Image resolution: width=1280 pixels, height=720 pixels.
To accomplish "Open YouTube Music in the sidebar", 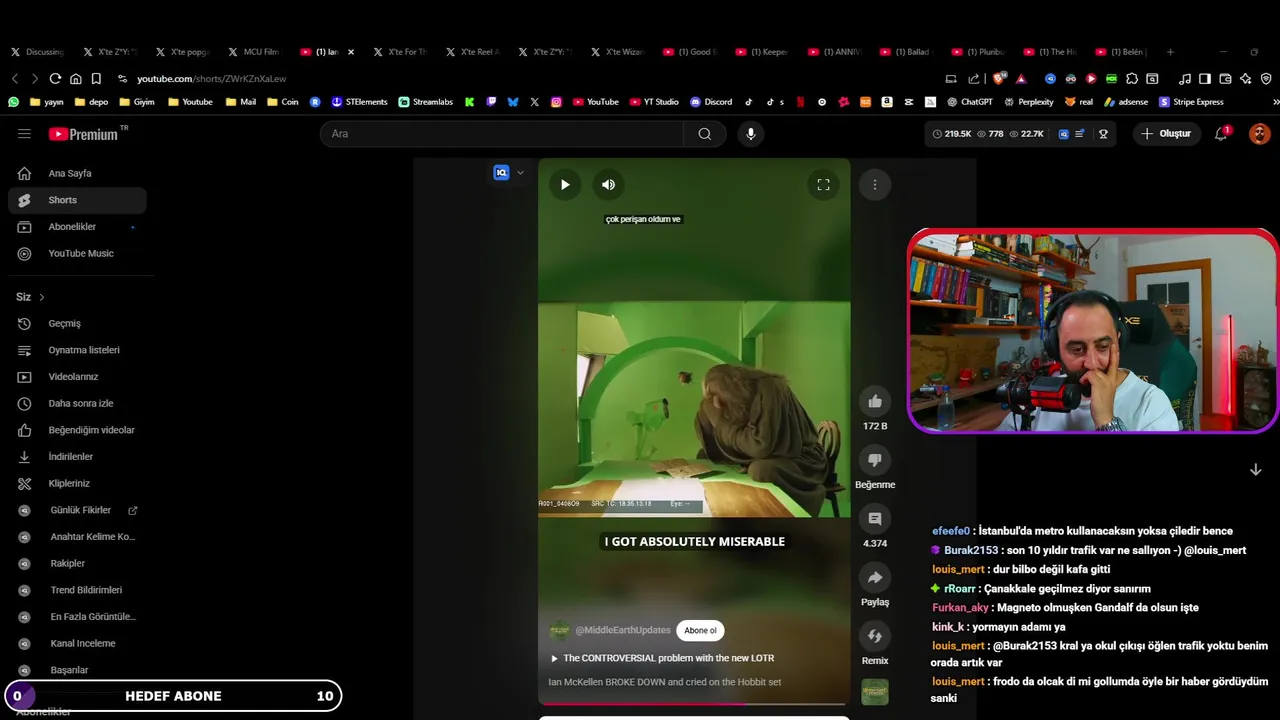I will [x=77, y=253].
